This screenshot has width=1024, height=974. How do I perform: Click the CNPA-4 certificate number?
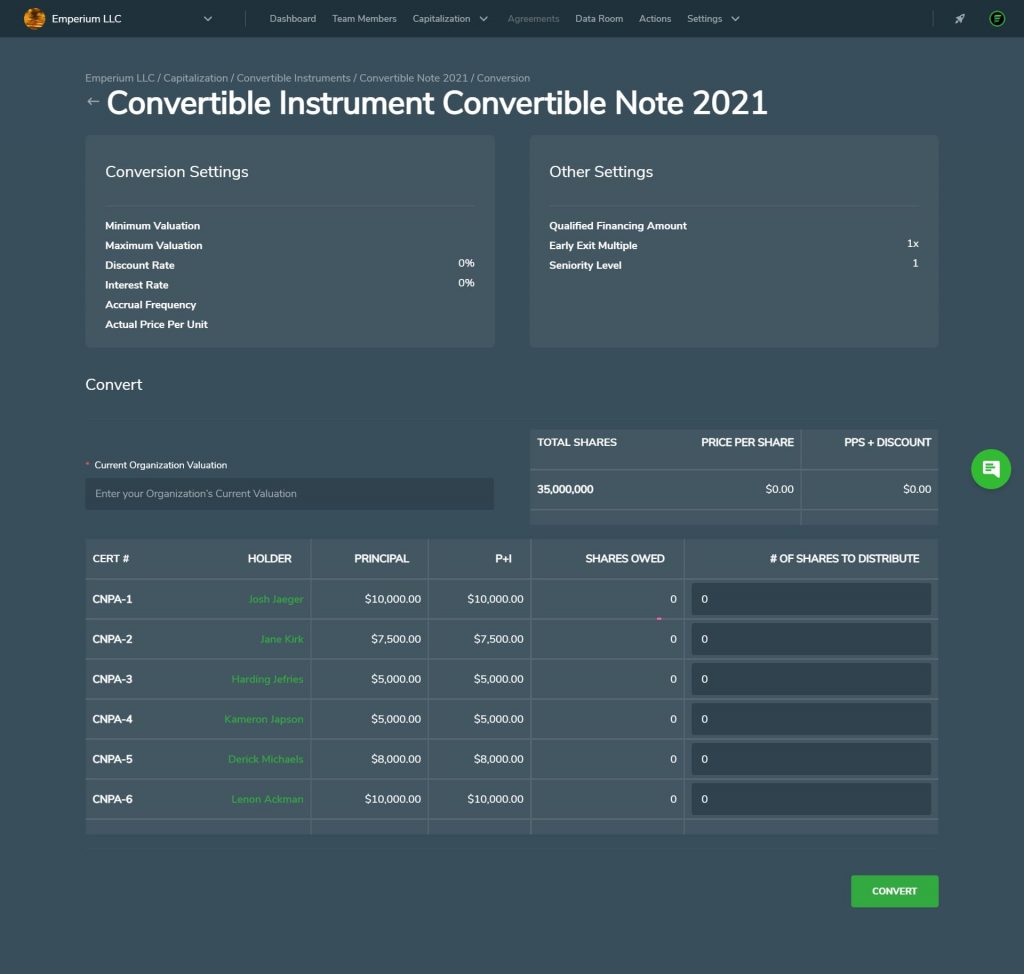112,719
